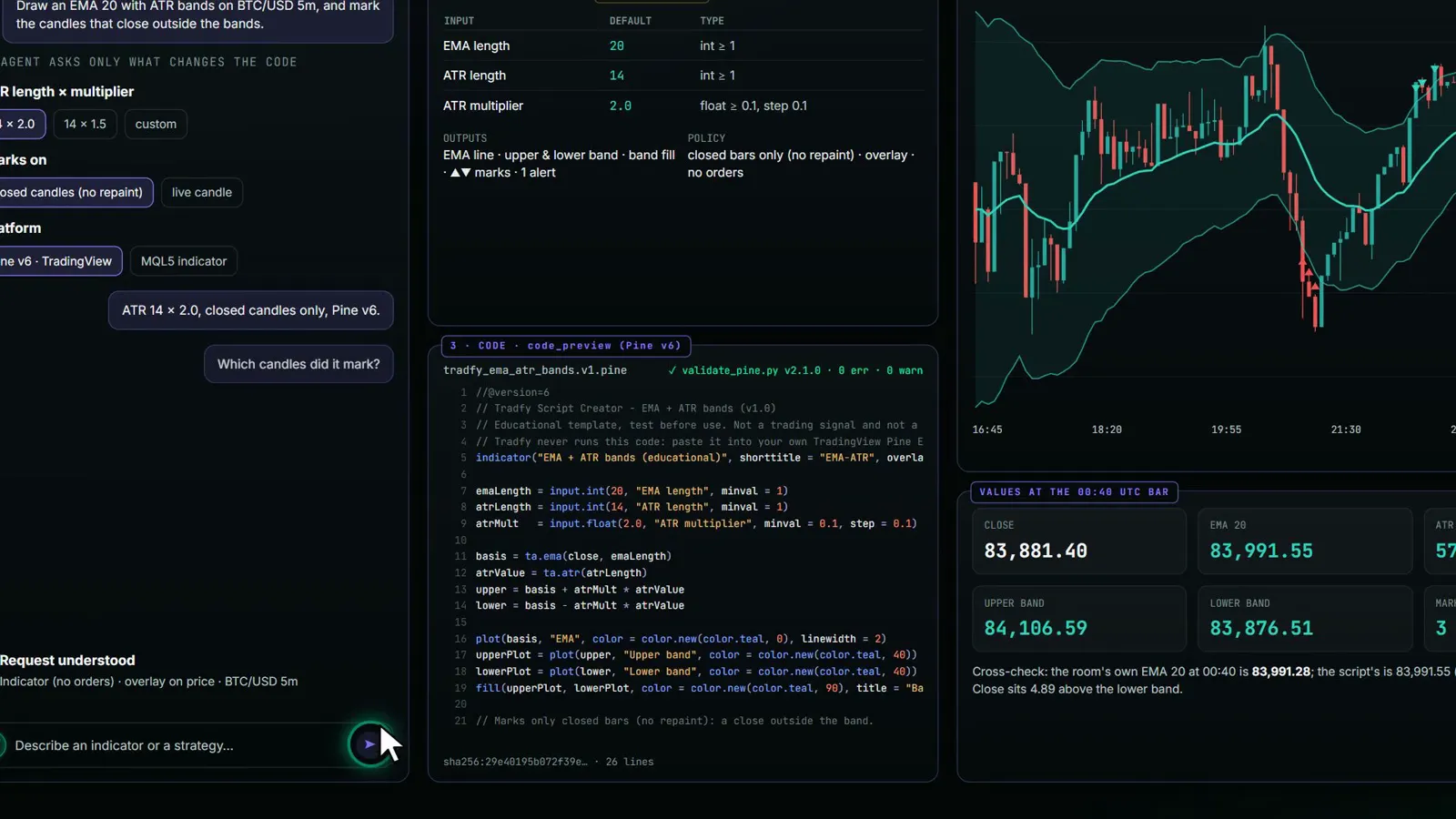1456x819 pixels.
Task: Click the 'Which candles did it mark?' message
Action: click(298, 364)
